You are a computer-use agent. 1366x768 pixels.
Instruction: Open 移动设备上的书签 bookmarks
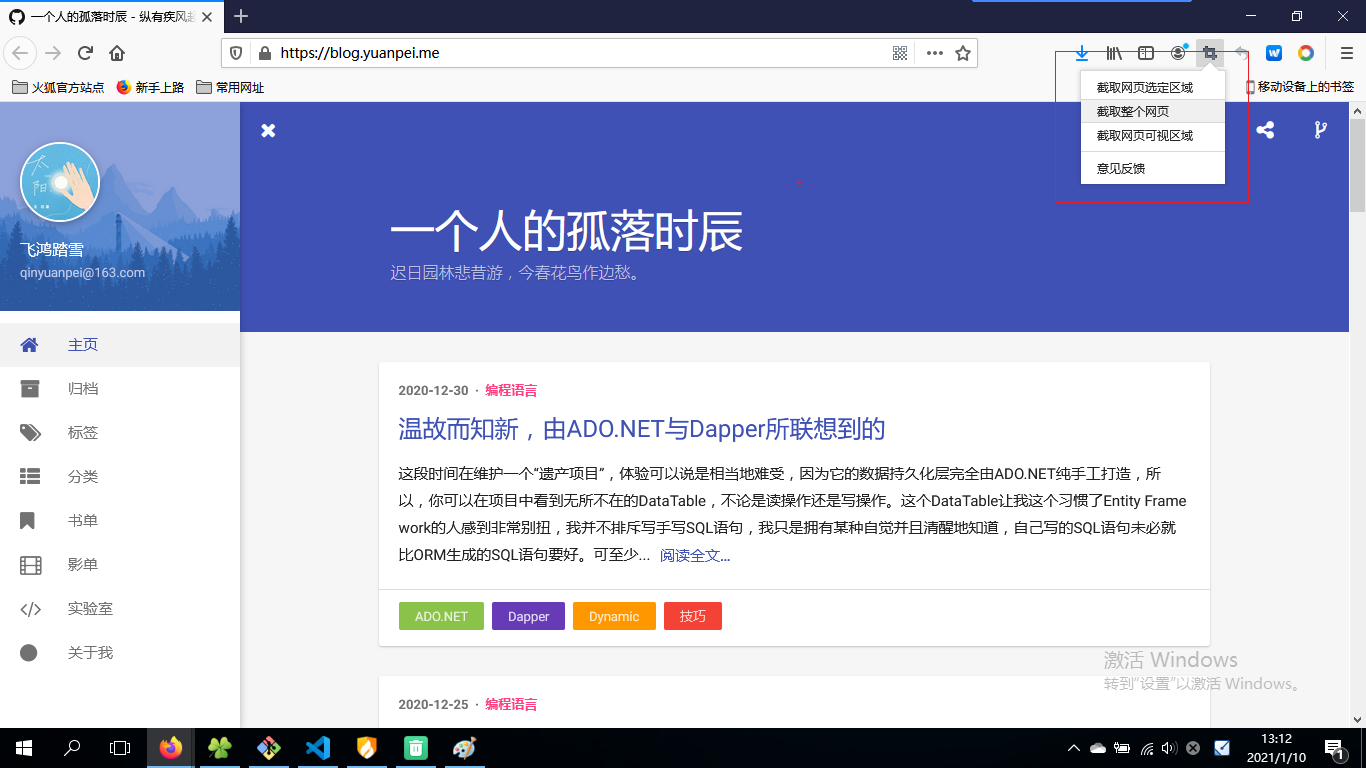pyautogui.click(x=1299, y=88)
